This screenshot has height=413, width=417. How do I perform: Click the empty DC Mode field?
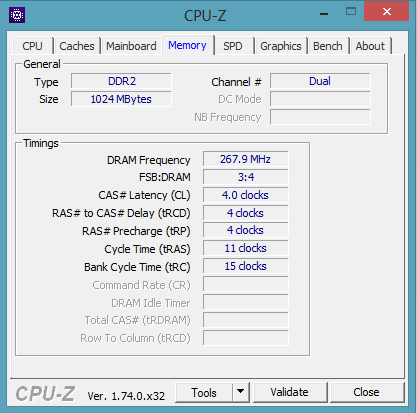[x=320, y=99]
